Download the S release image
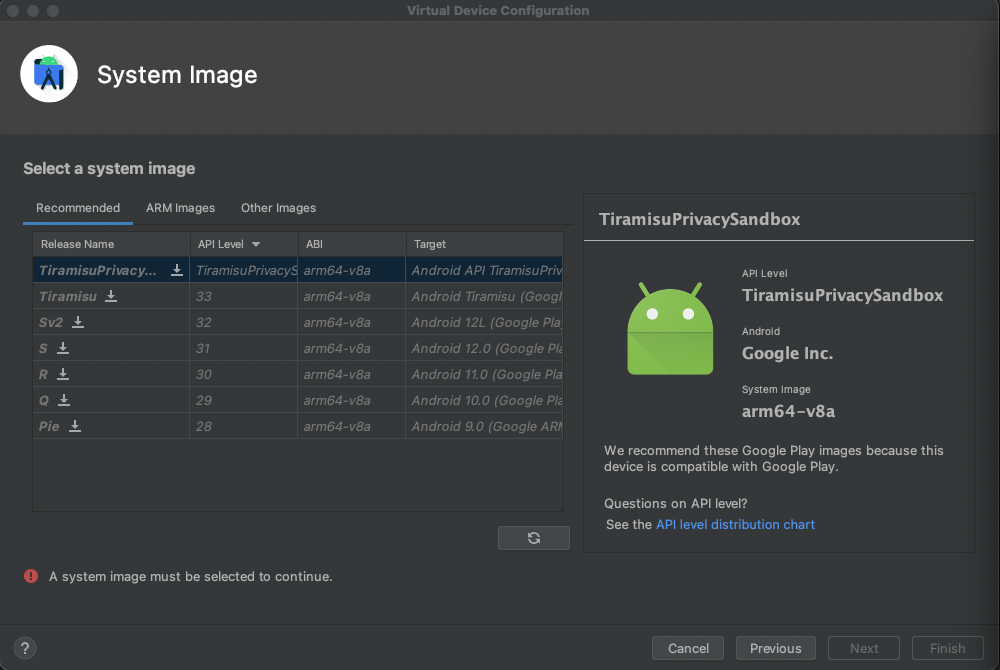The height and width of the screenshot is (670, 1000). click(63, 348)
